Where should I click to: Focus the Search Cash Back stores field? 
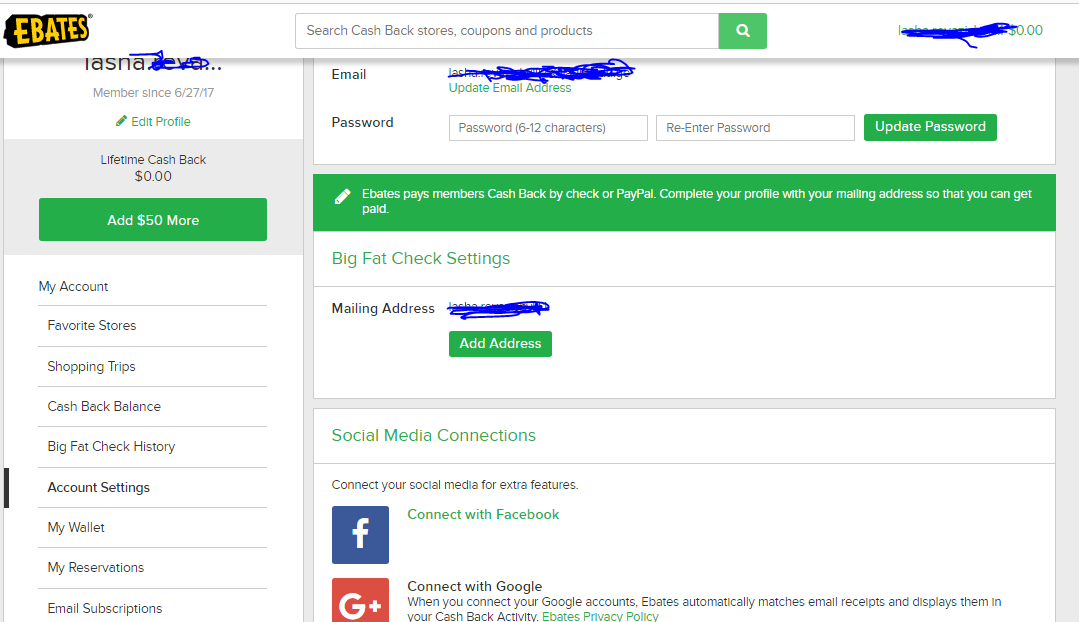coord(506,31)
